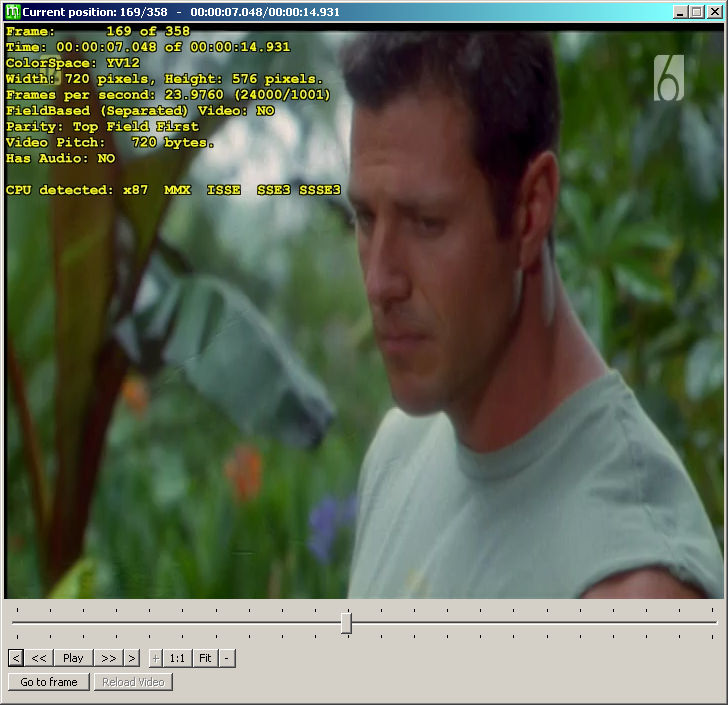This screenshot has height=705, width=728.
Task: Advance one frame with the > button
Action: pos(132,658)
